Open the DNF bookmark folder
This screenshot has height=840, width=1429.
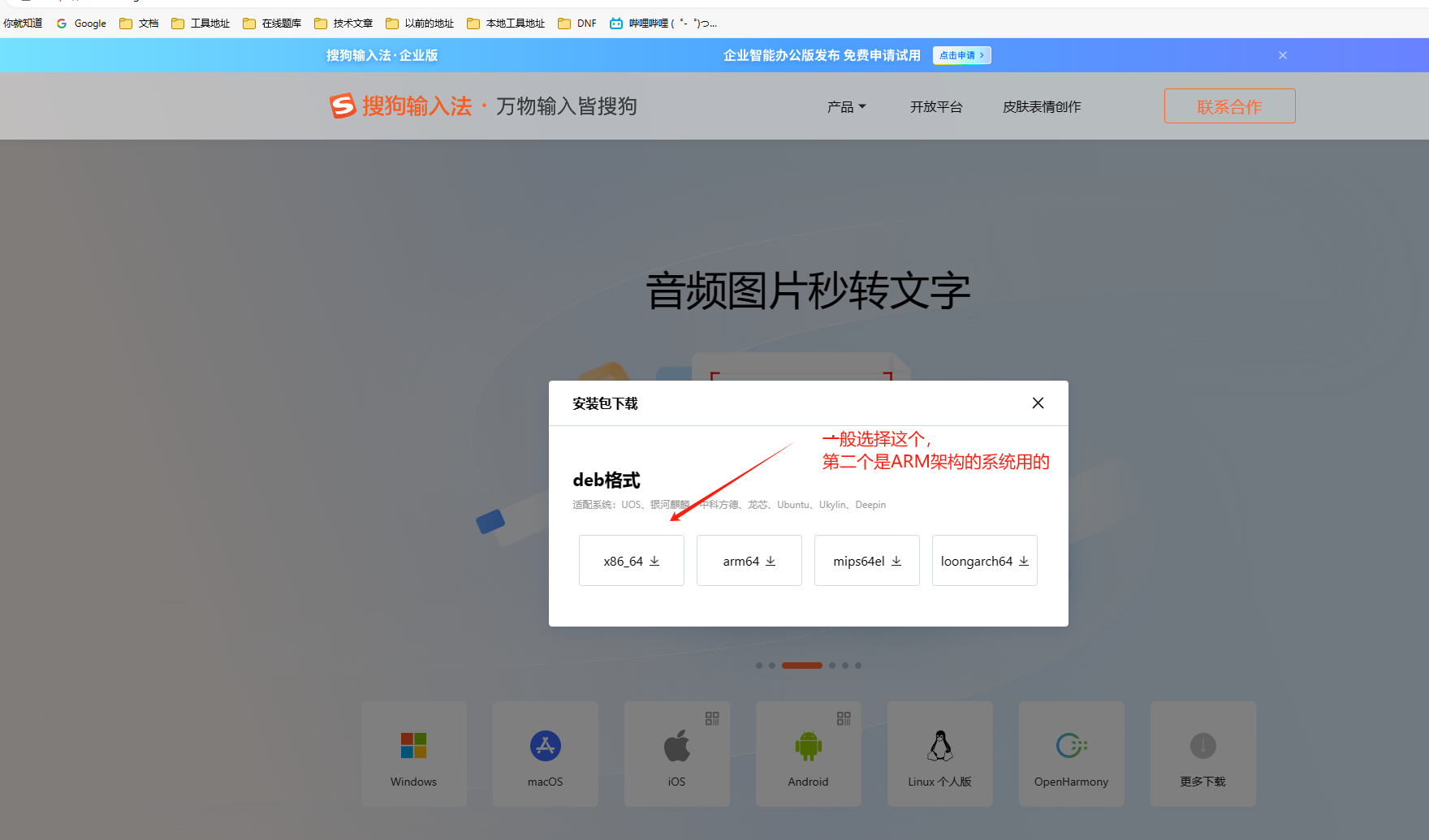(x=577, y=24)
